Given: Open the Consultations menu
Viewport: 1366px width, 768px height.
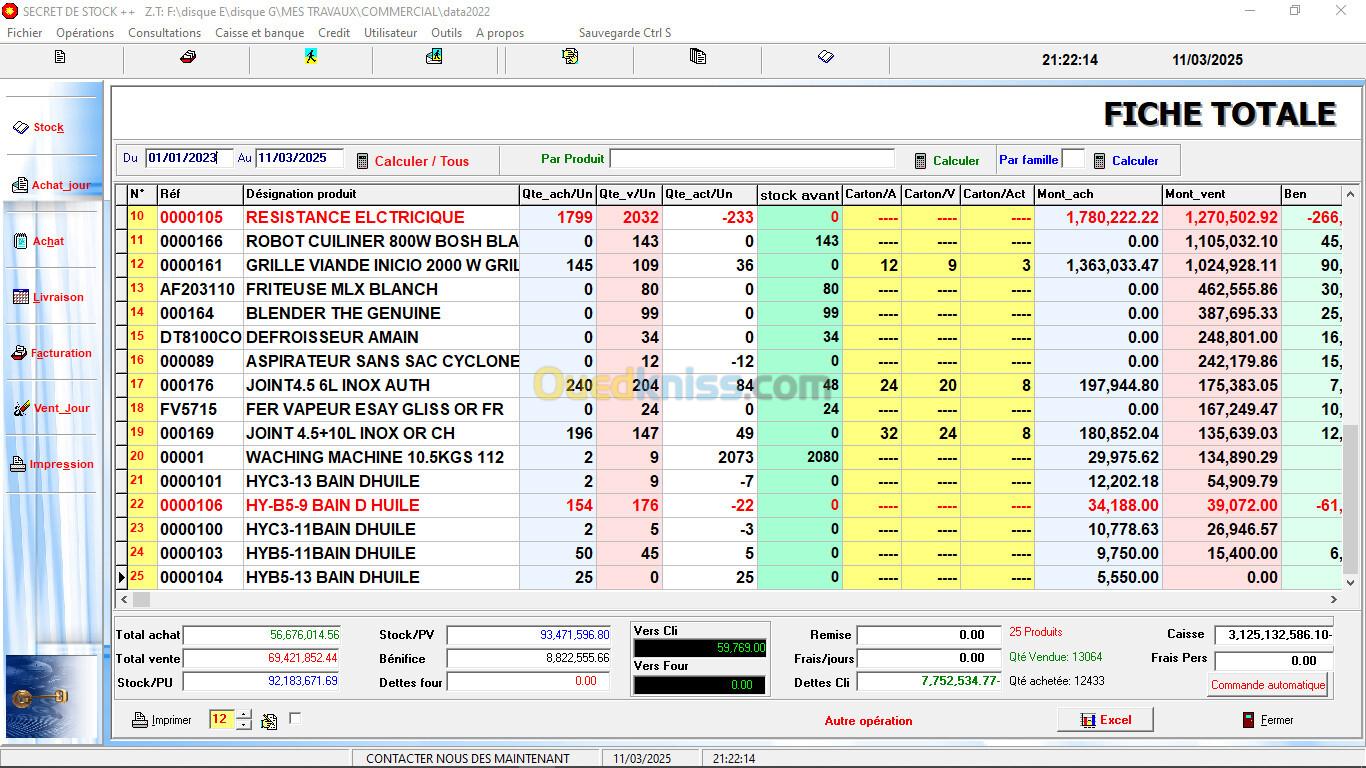Looking at the screenshot, I should coord(165,32).
